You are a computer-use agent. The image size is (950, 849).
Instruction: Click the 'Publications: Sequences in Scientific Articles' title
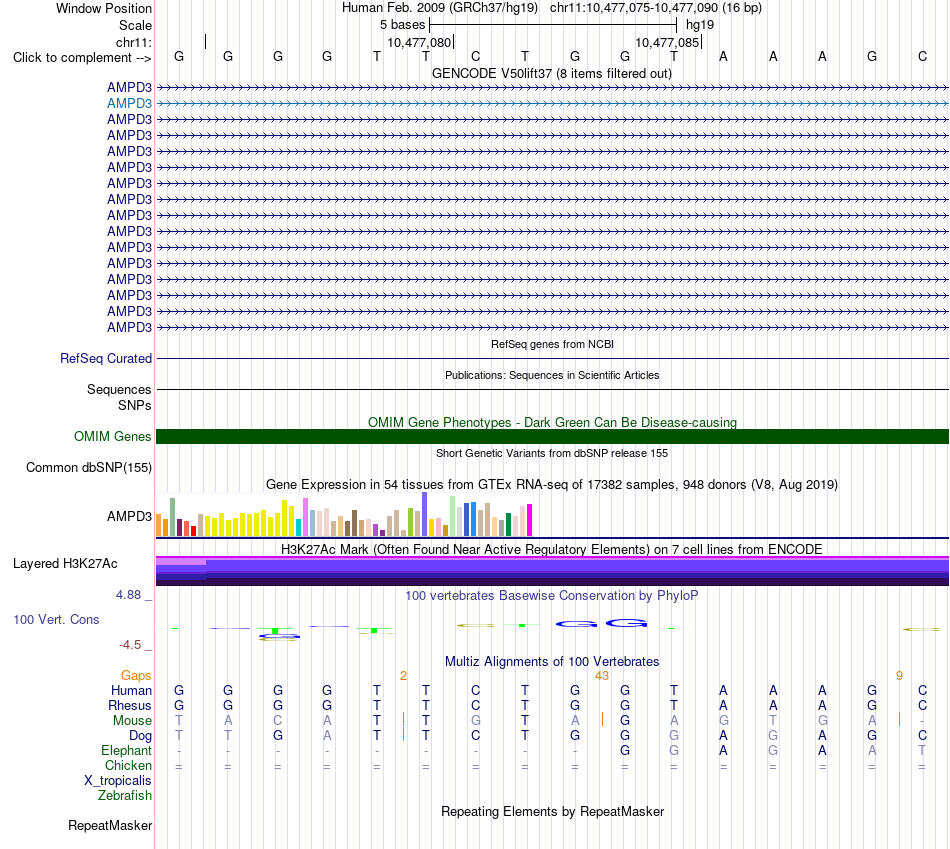coord(552,375)
